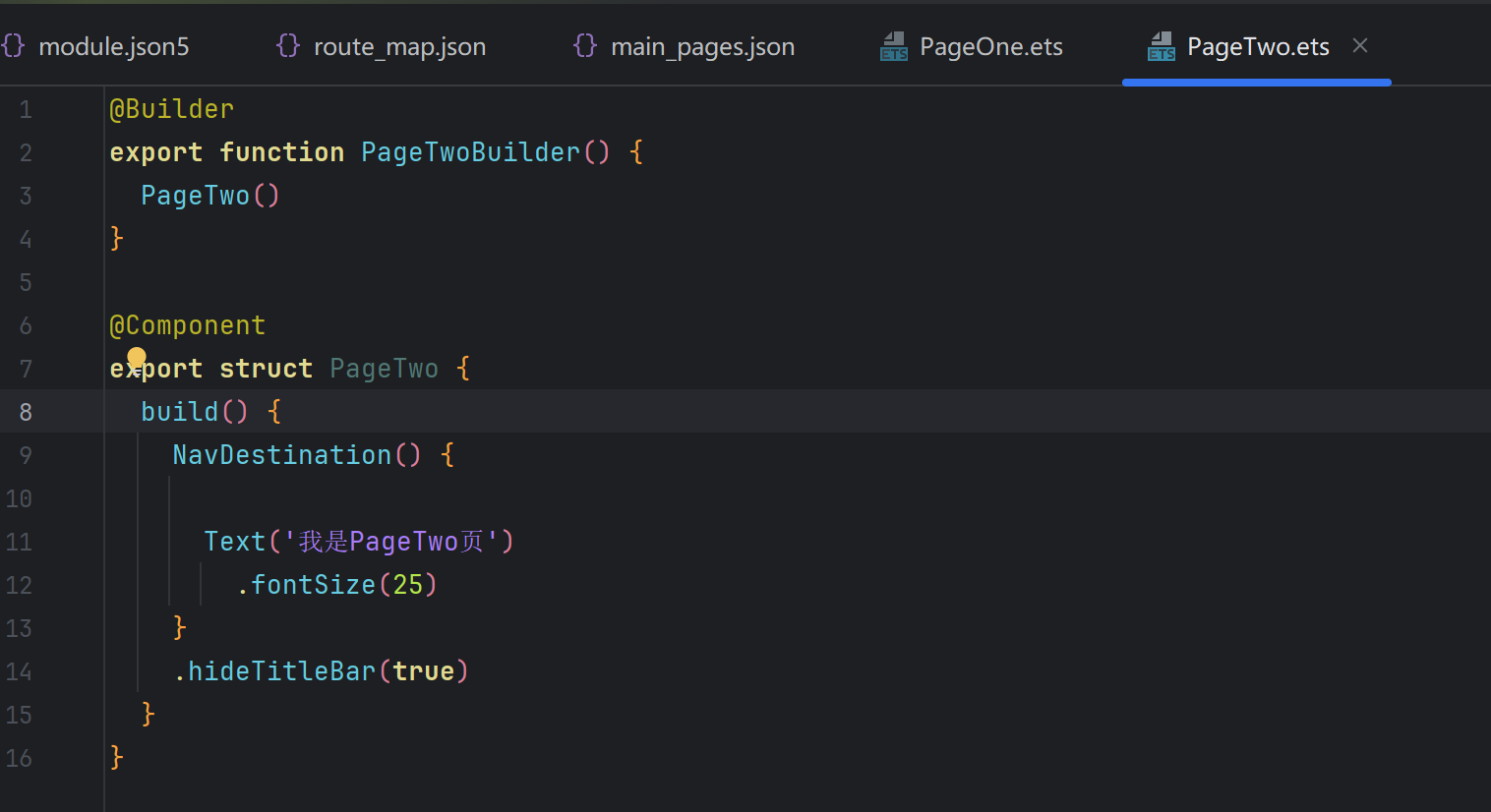Click the fontSize value 25
Screen dimensions: 1491x812
407,585
